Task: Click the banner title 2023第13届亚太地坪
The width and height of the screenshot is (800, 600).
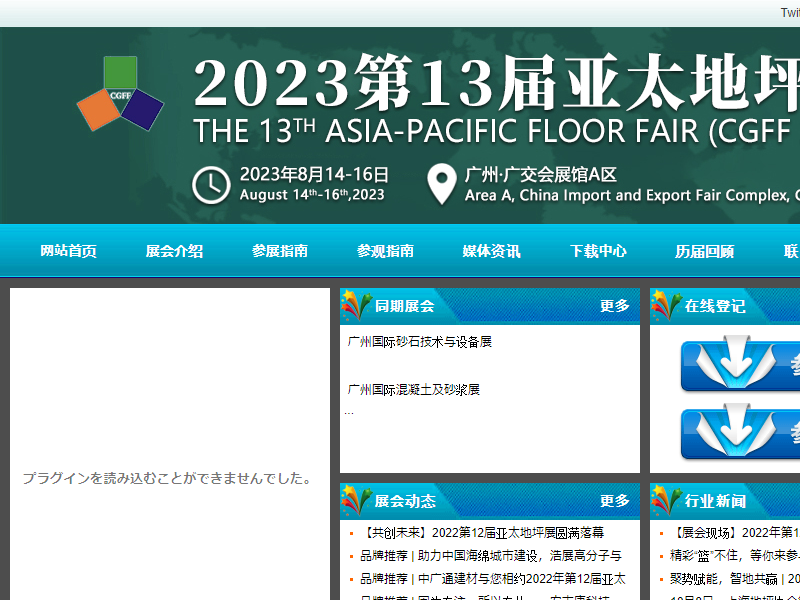Action: tap(496, 83)
